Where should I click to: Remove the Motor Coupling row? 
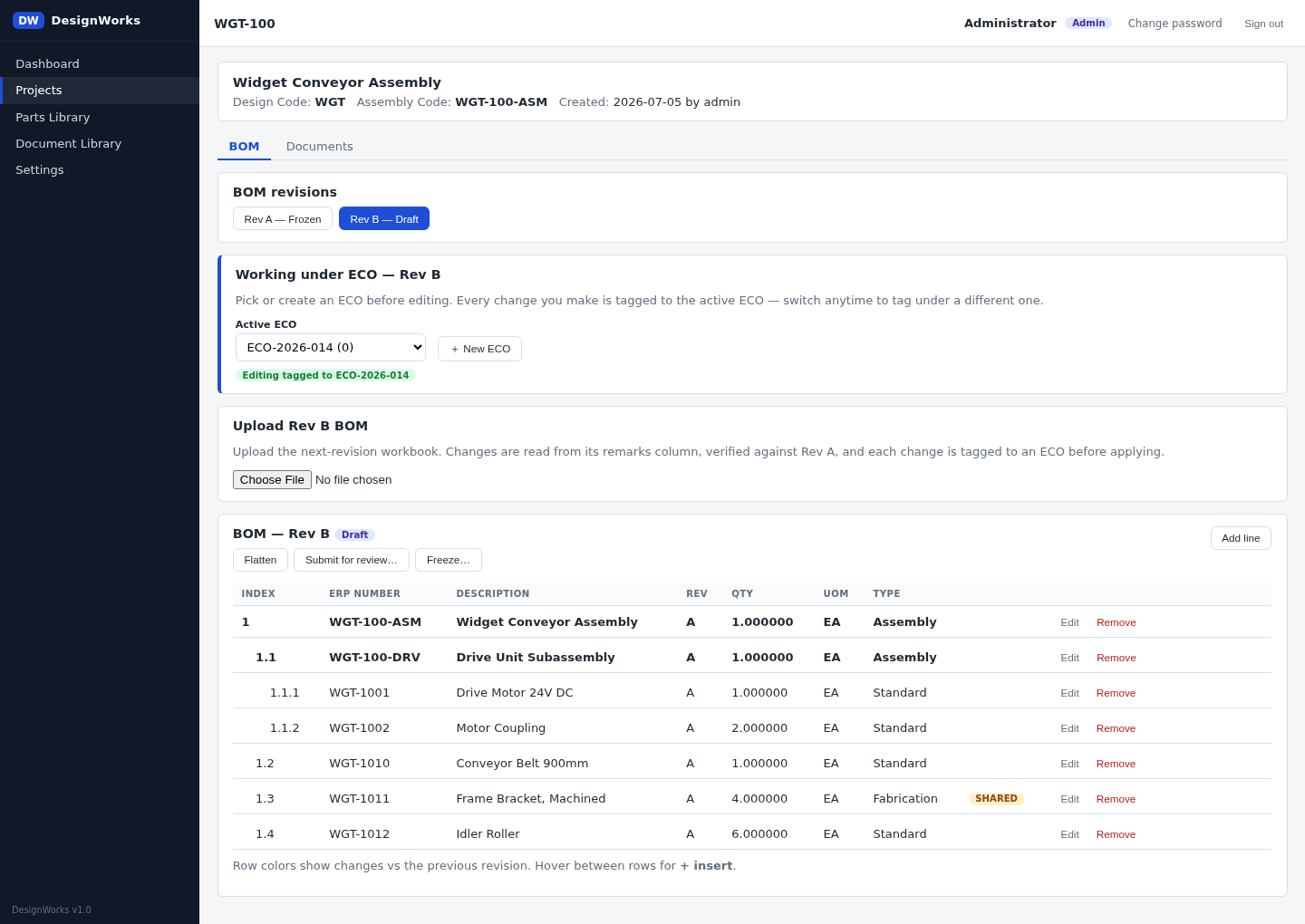point(1116,728)
